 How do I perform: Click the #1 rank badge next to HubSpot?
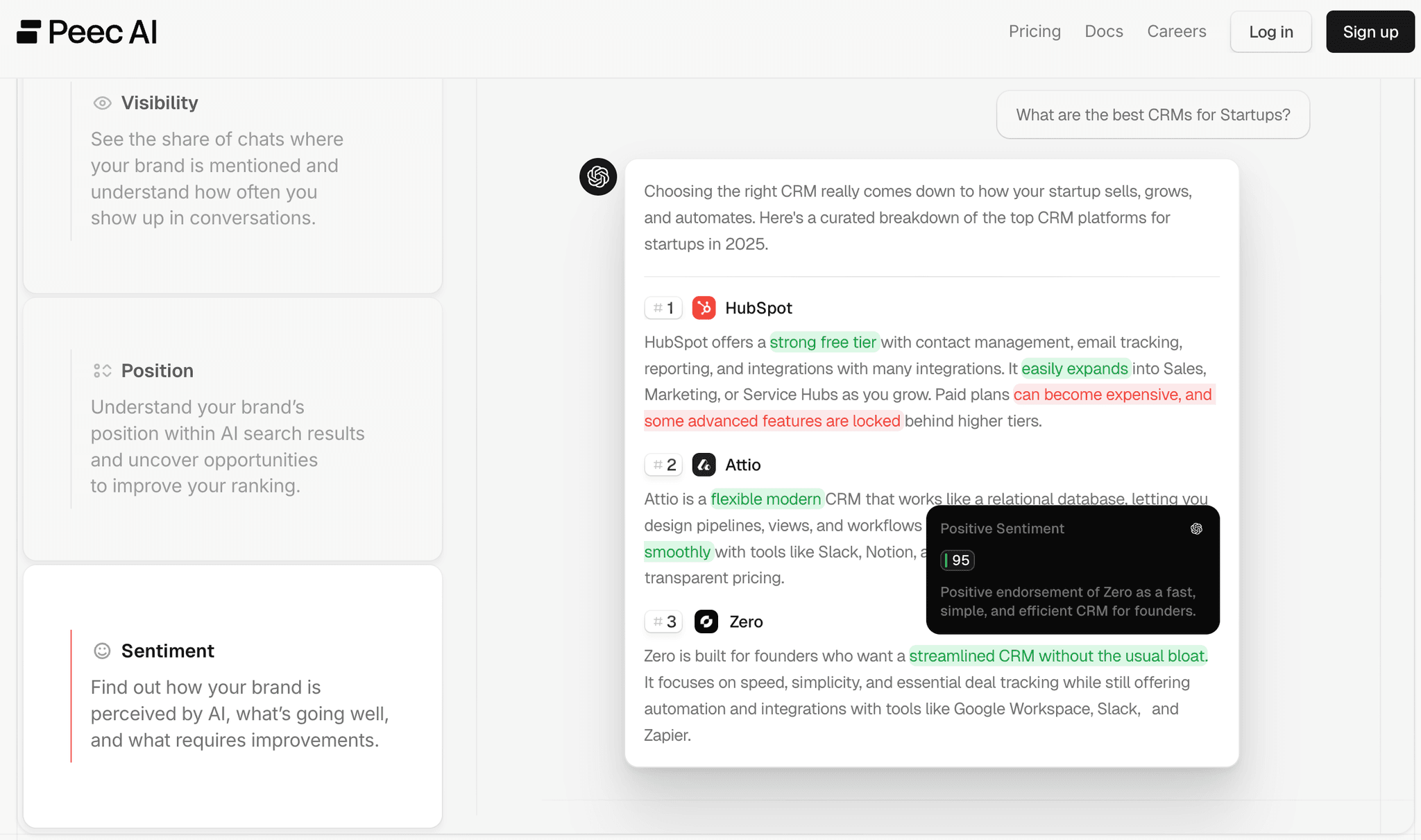pos(663,307)
